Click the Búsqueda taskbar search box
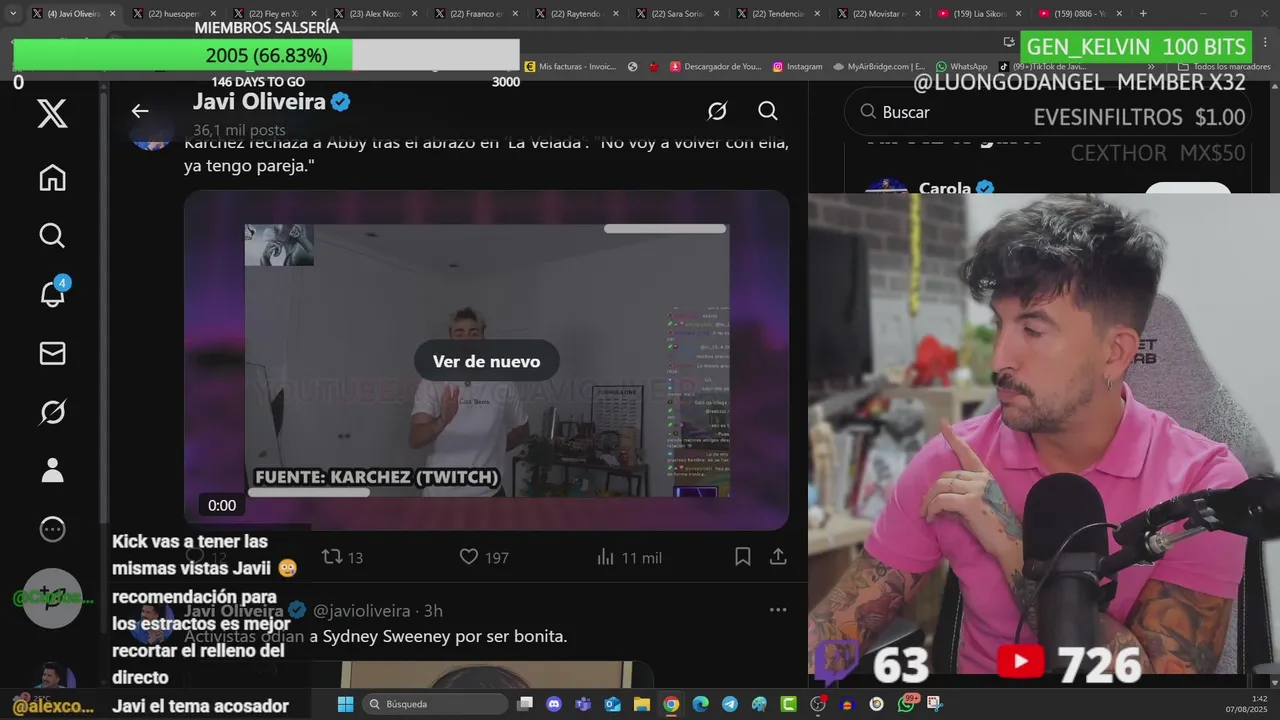The width and height of the screenshot is (1280, 720). click(x=434, y=704)
